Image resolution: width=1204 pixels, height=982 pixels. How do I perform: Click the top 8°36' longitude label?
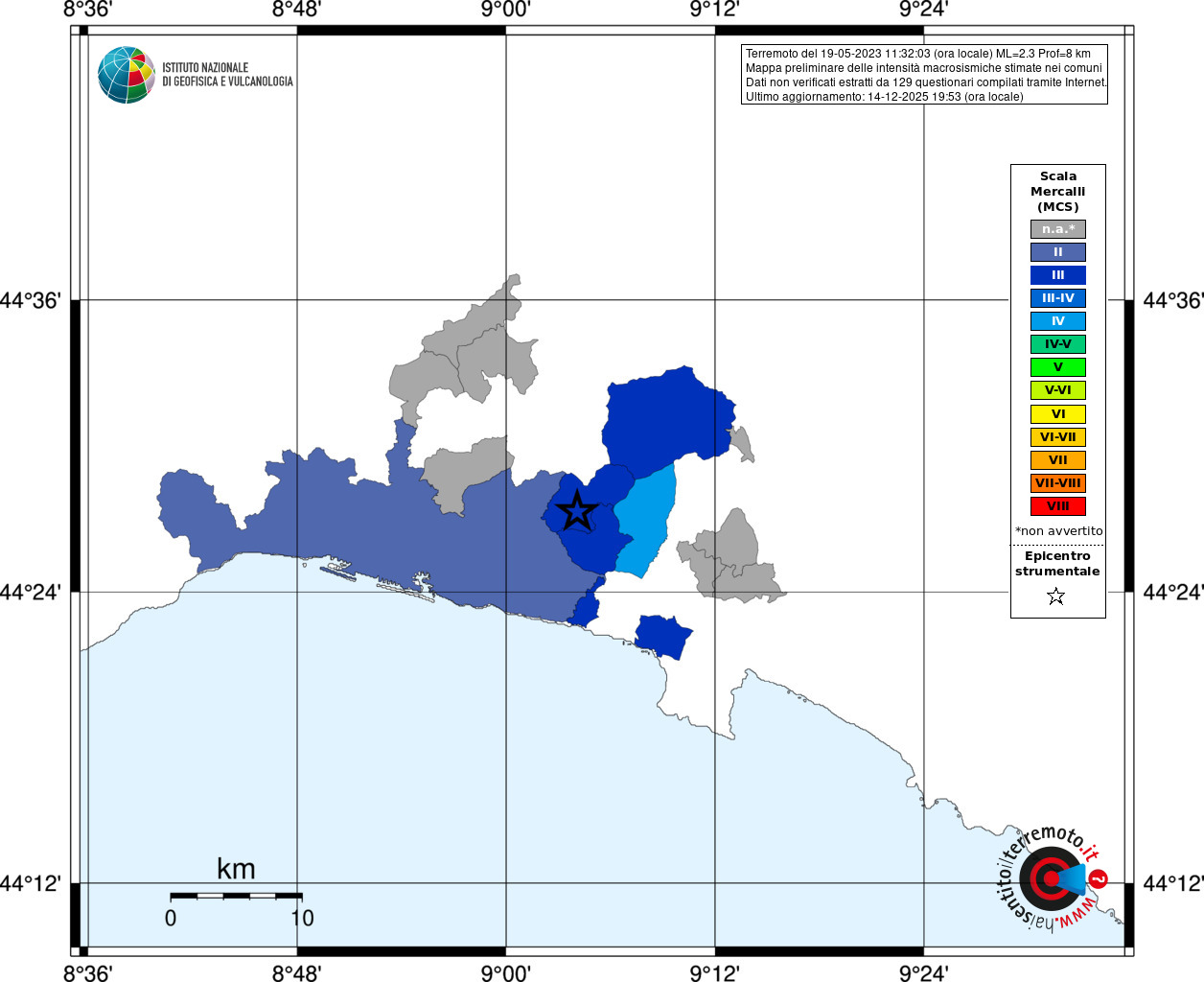(87, 10)
